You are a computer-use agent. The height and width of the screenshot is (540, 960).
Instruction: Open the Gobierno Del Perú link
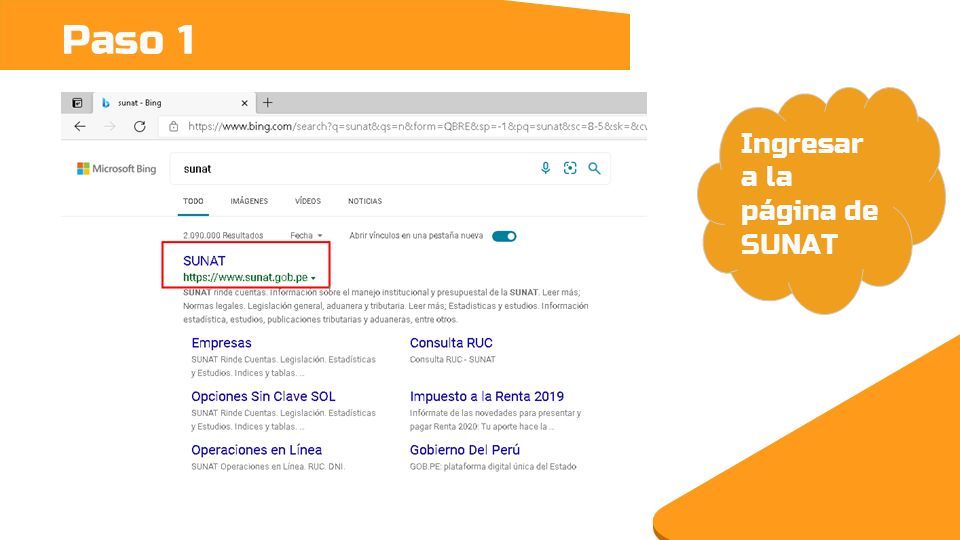(x=465, y=450)
